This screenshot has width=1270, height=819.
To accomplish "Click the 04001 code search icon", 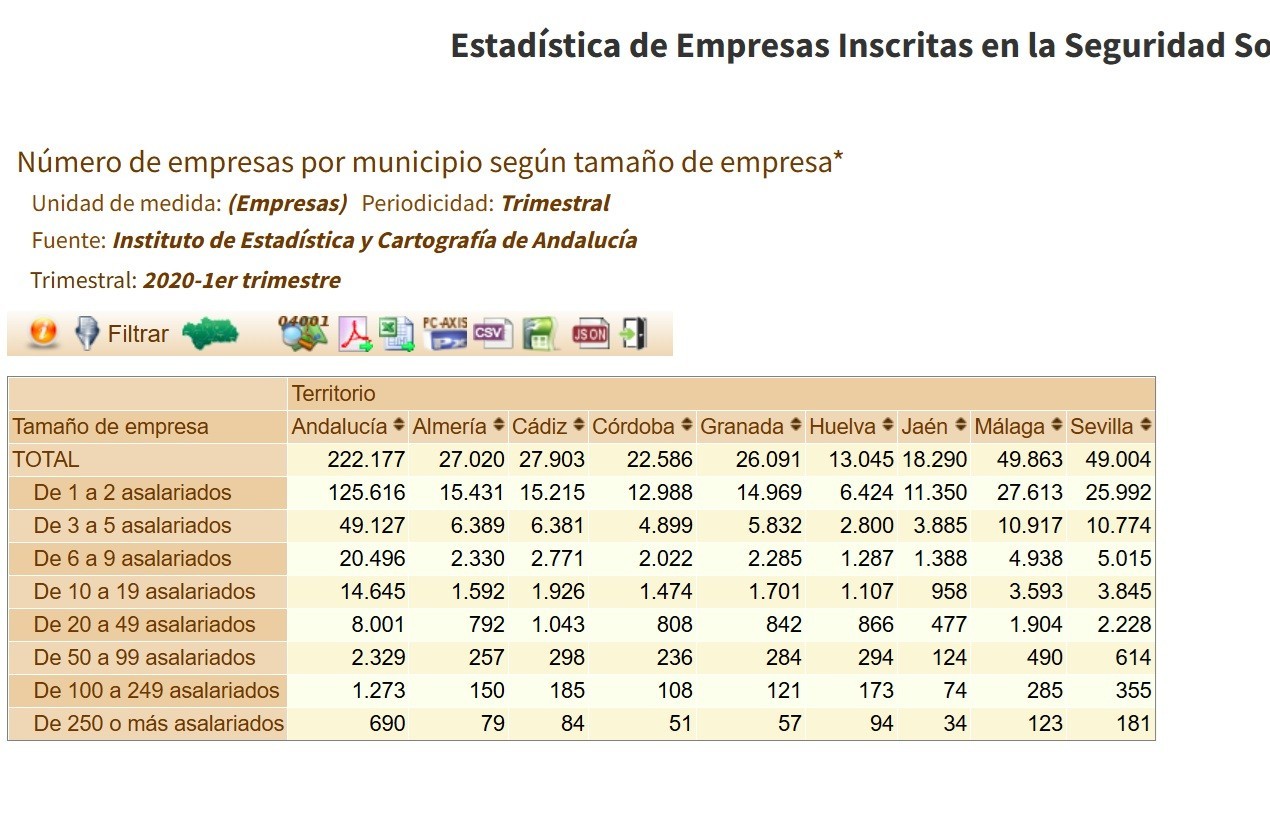I will 303,333.
